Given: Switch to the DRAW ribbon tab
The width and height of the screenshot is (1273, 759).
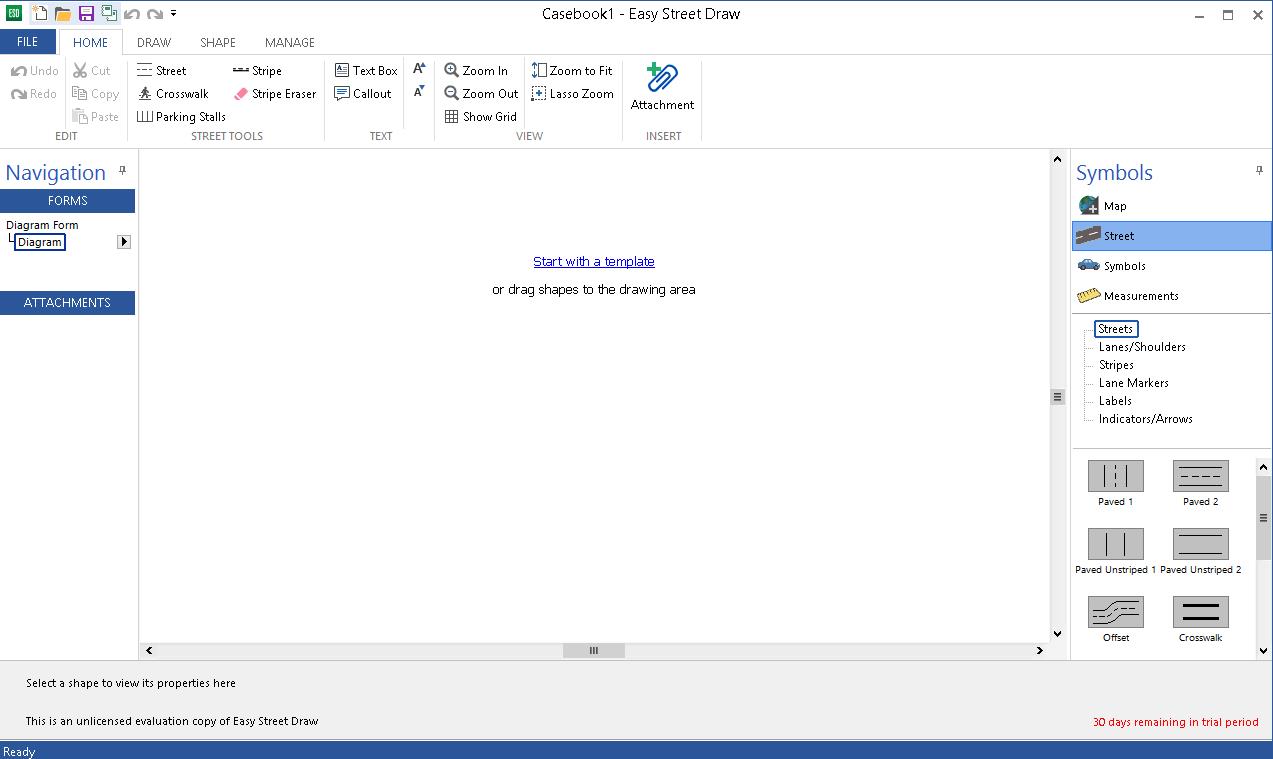Looking at the screenshot, I should (154, 43).
